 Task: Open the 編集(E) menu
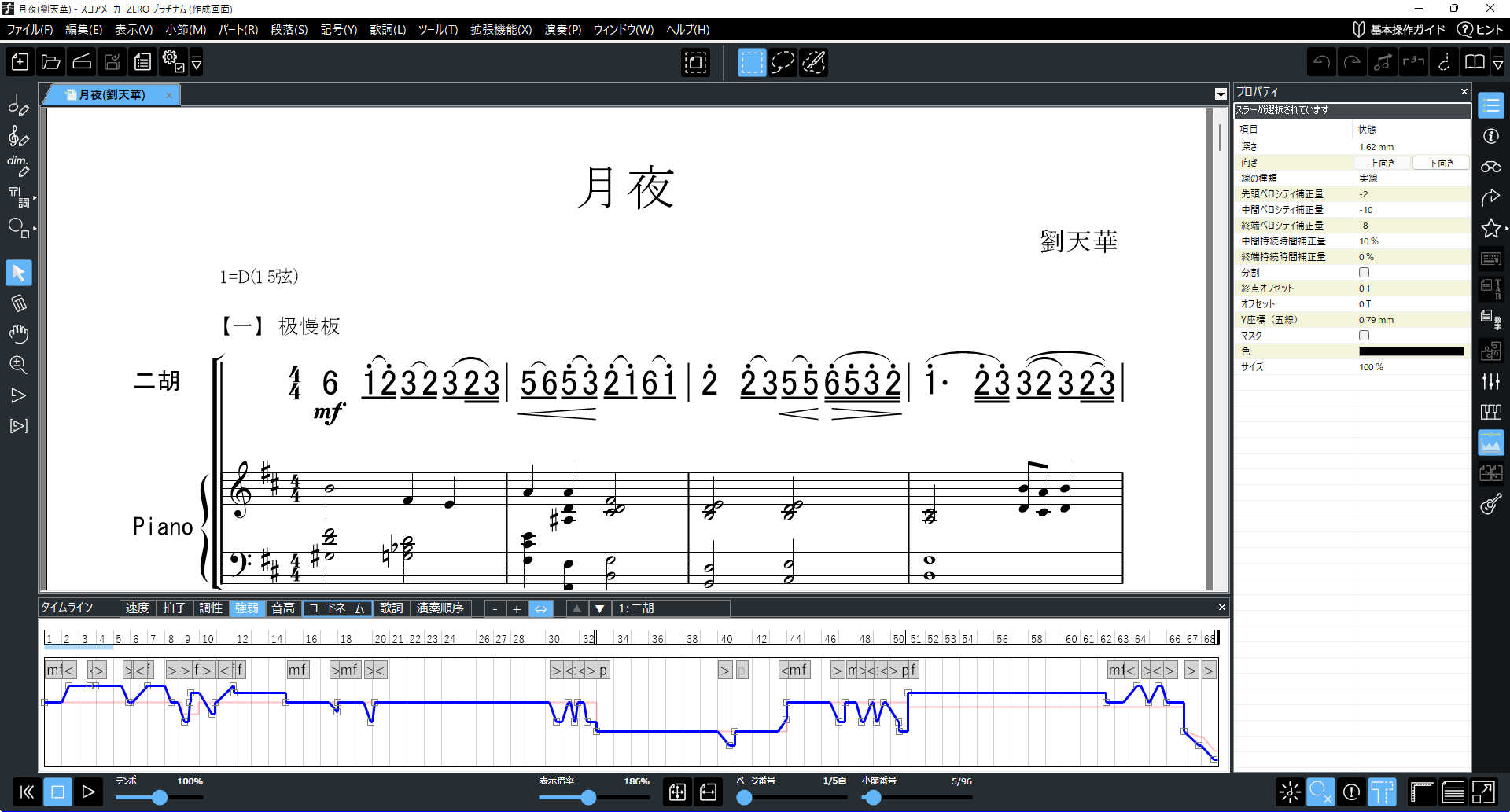(84, 30)
